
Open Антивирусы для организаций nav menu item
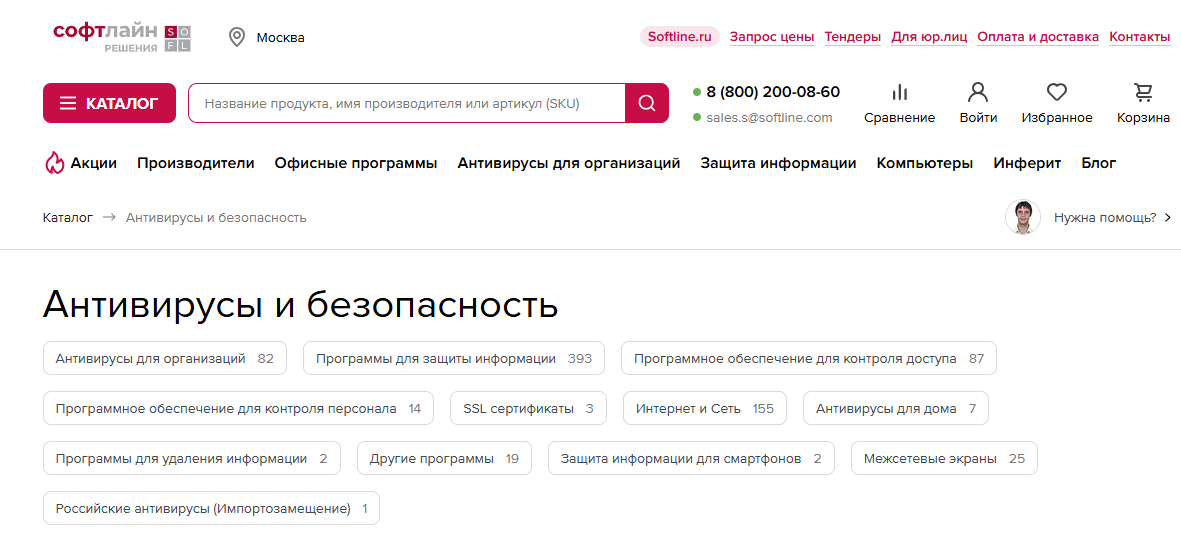pyautogui.click(x=569, y=163)
